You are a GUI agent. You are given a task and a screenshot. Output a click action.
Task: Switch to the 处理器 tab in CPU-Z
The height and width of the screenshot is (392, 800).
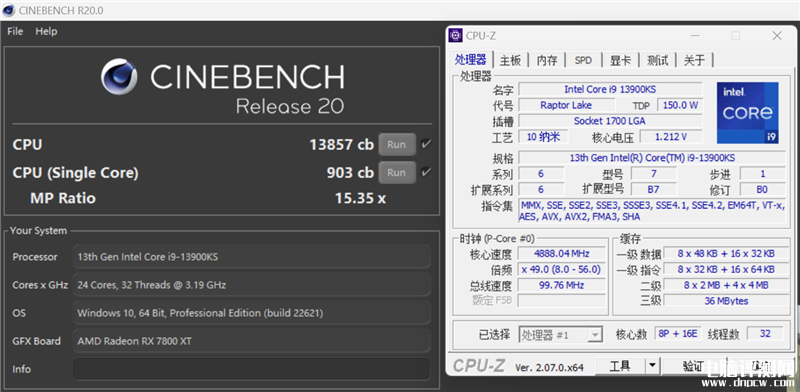[470, 60]
